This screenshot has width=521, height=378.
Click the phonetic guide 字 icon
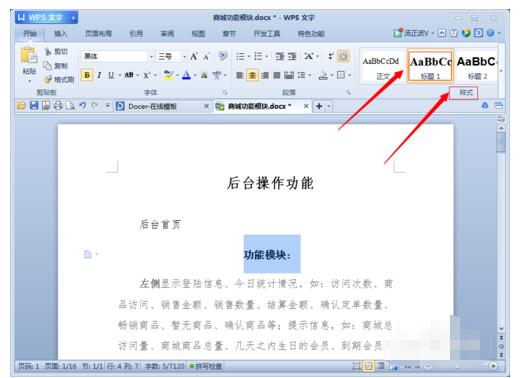click(x=217, y=75)
